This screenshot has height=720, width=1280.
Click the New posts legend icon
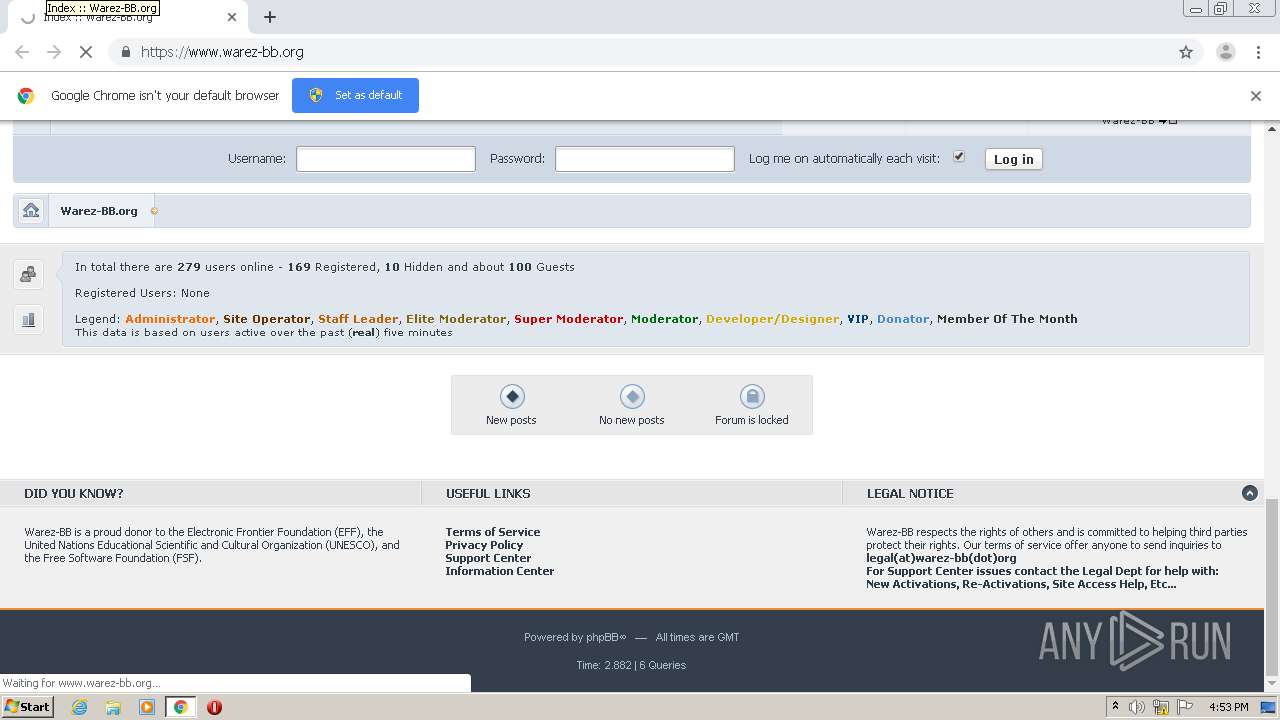point(511,397)
